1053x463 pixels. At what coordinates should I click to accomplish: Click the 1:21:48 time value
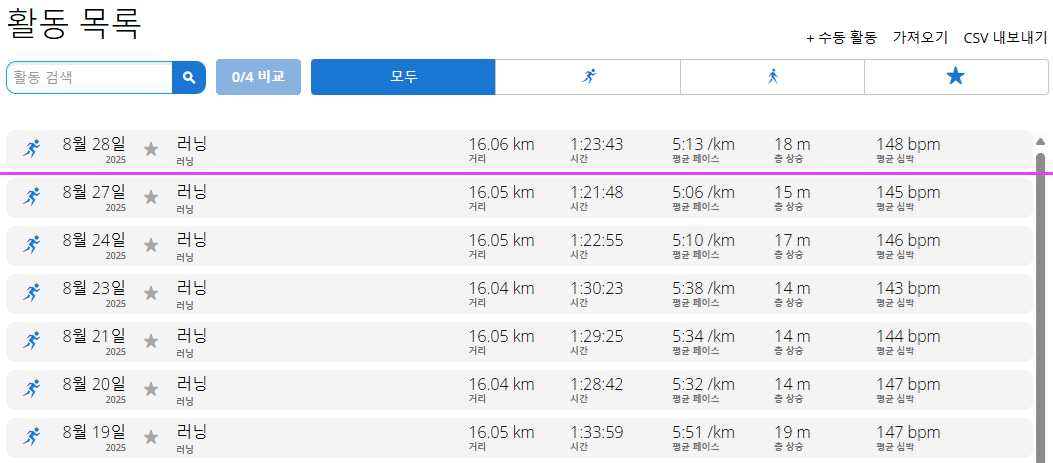pos(597,193)
